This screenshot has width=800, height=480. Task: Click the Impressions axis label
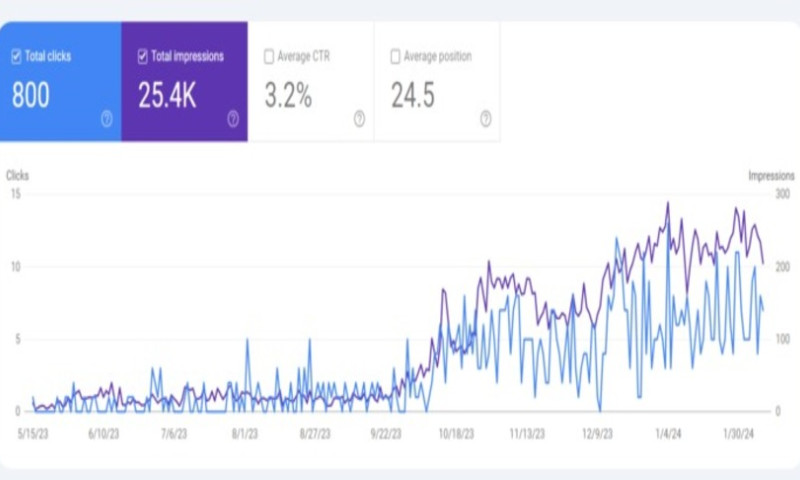[771, 176]
